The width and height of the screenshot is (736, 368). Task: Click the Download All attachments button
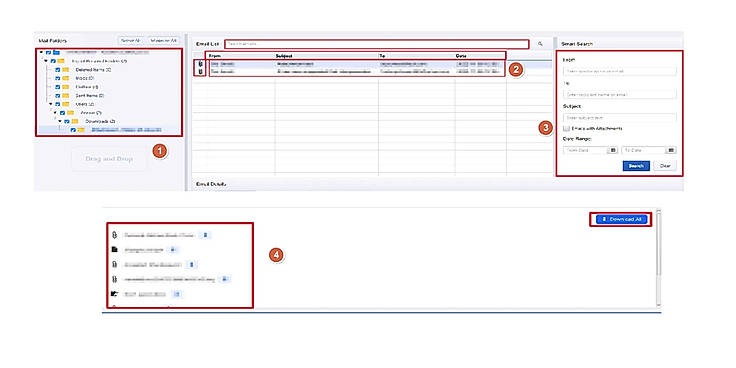pos(621,219)
